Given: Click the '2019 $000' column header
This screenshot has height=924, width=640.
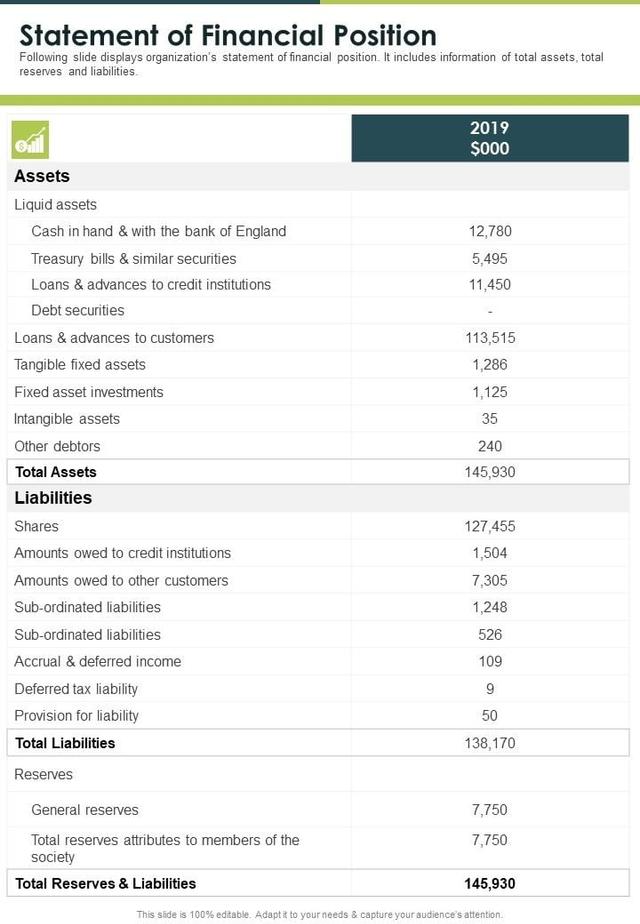Looking at the screenshot, I should pyautogui.click(x=490, y=138).
